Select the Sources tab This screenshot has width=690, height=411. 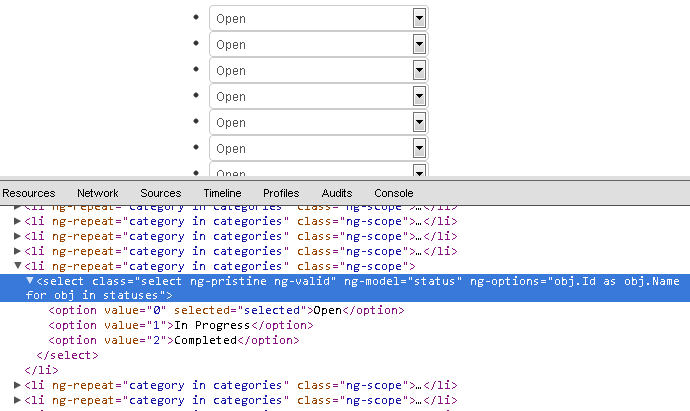161,193
